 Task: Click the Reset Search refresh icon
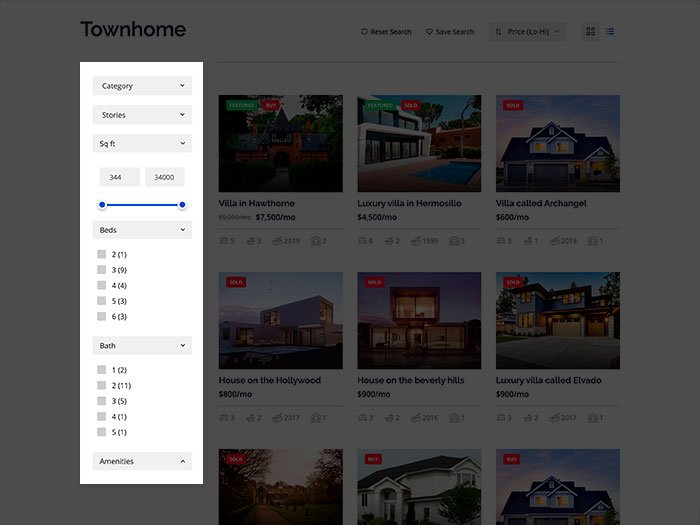coord(364,32)
